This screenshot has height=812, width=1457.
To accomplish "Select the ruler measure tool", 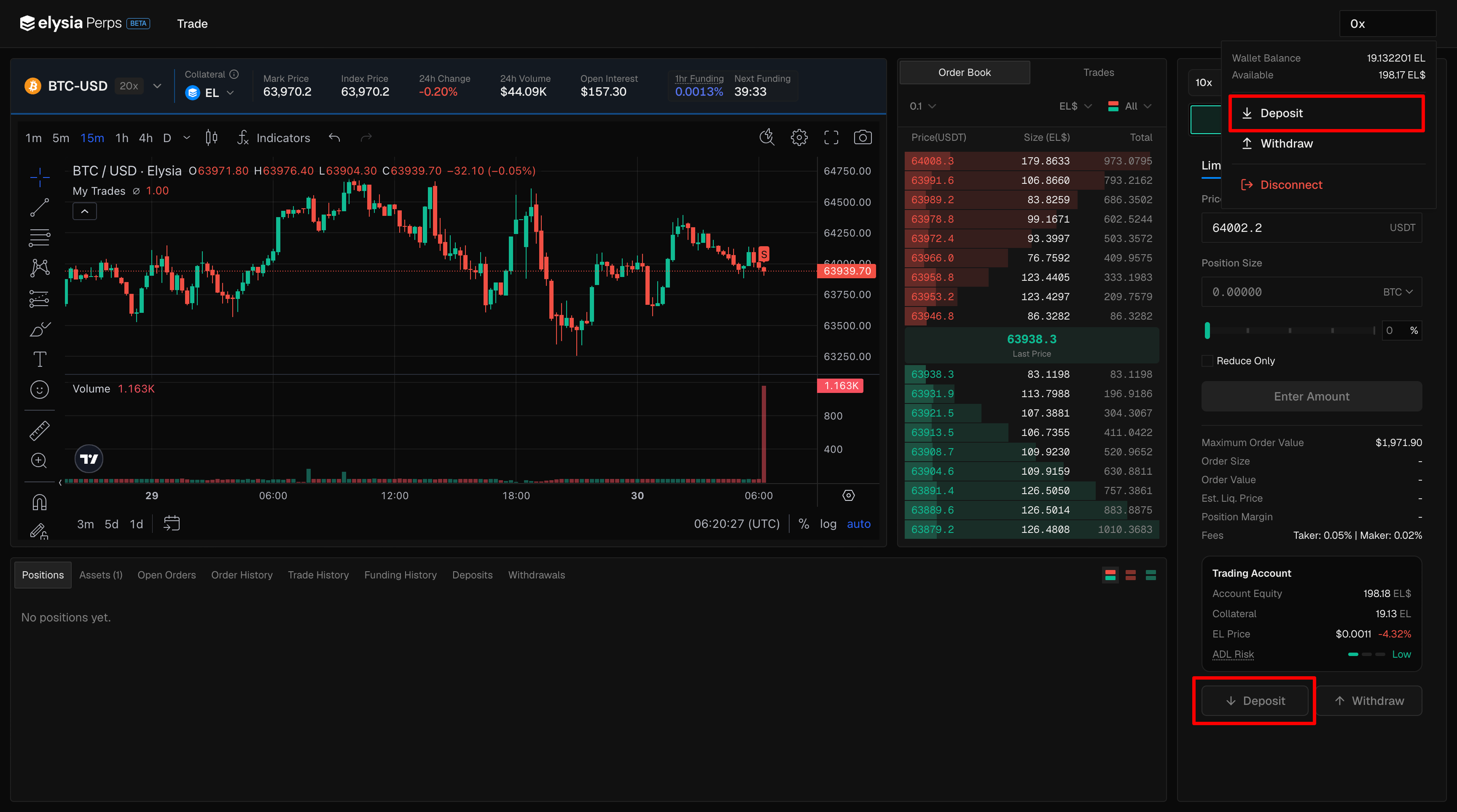I will pos(40,431).
